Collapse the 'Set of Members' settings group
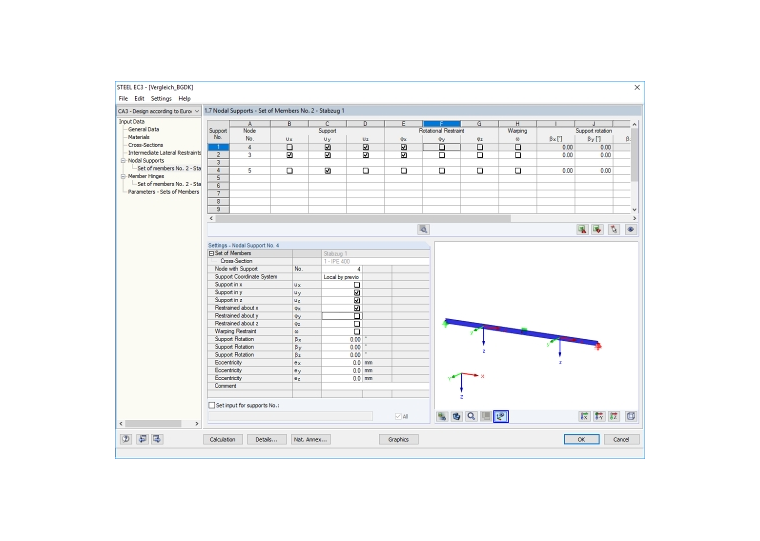The width and height of the screenshot is (760, 541). [211, 254]
